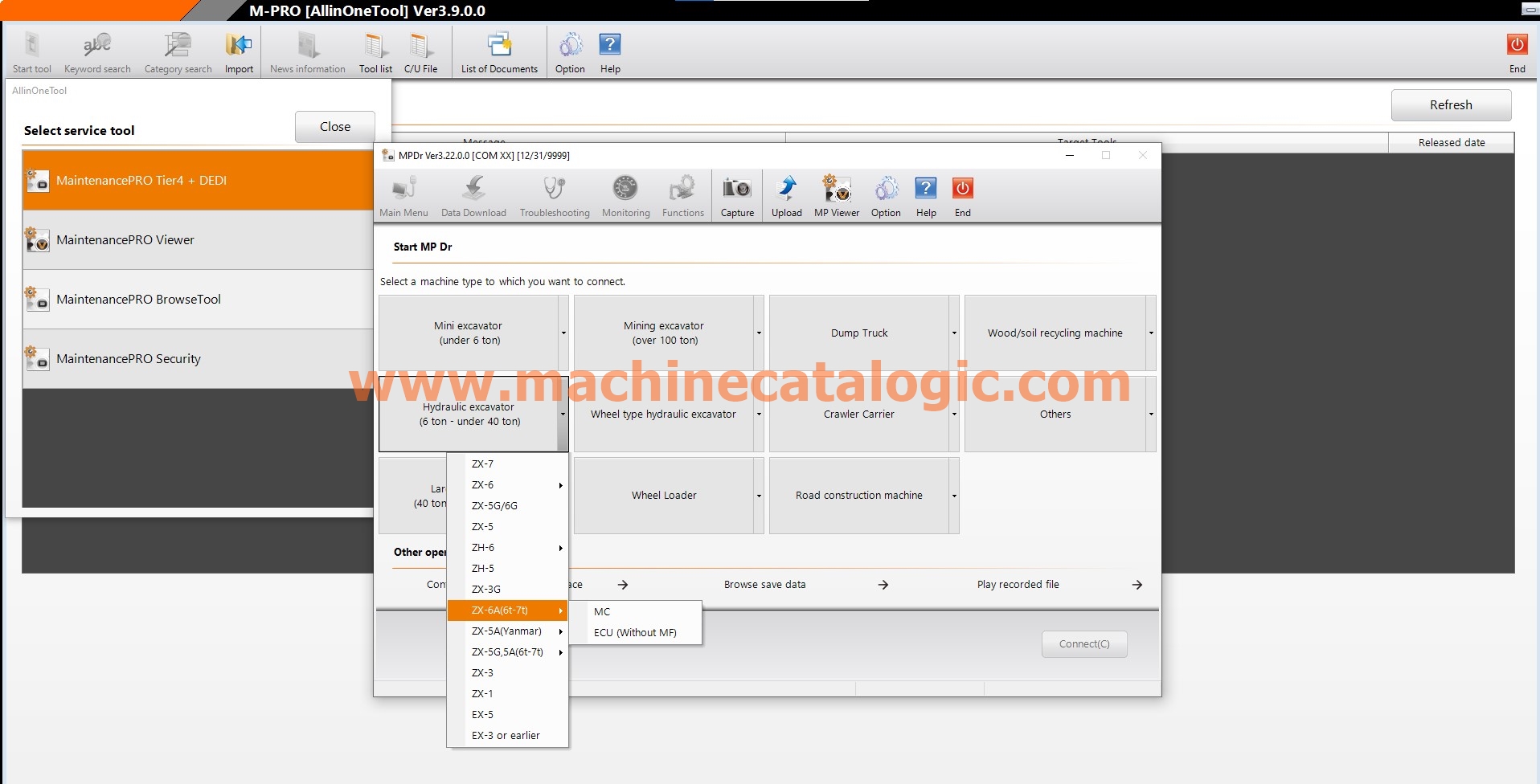Viewport: 1540px width, 784px height.
Task: Select MaintenancePRO Security
Action: (199, 359)
